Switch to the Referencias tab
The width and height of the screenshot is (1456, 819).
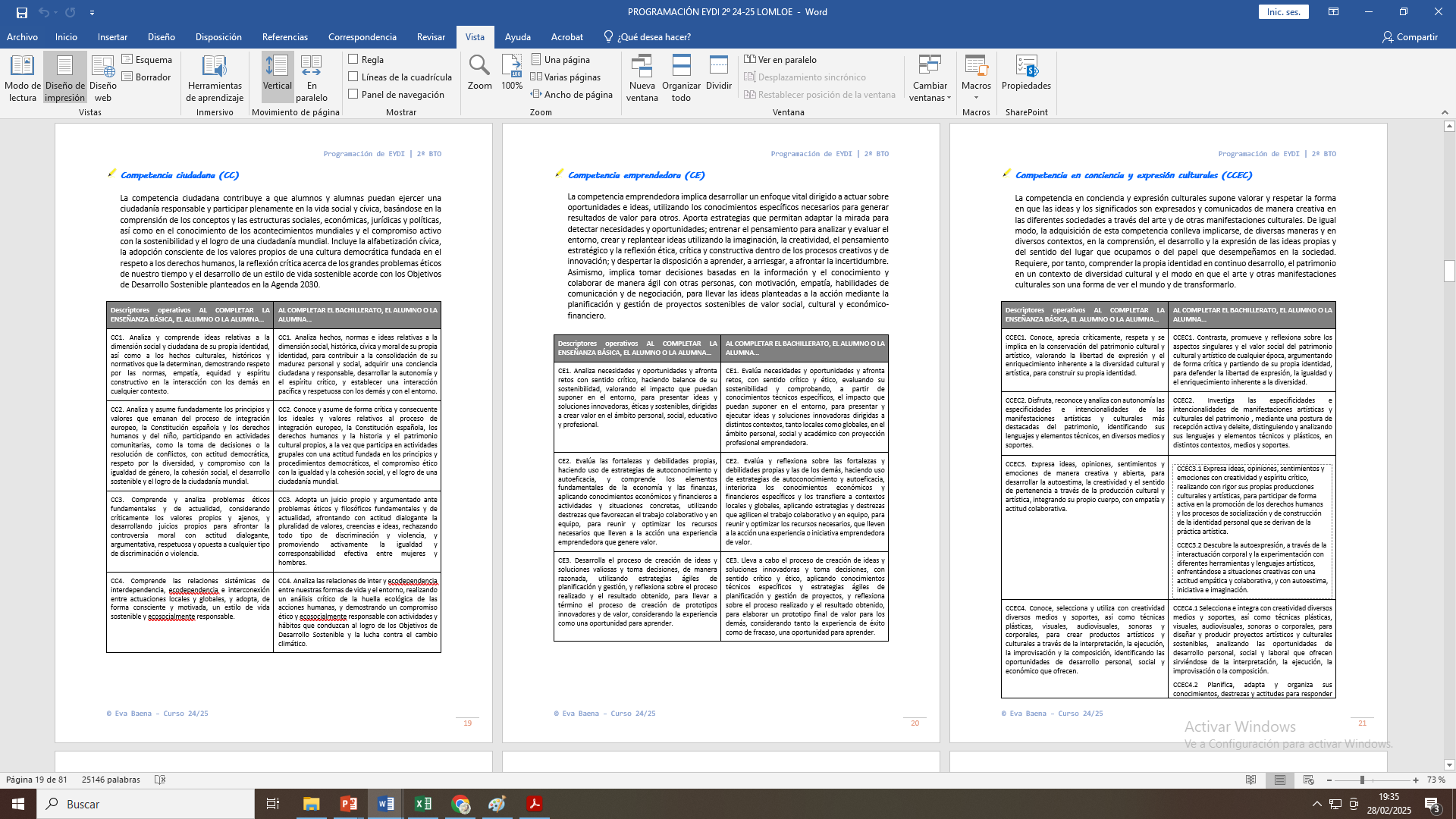click(284, 36)
